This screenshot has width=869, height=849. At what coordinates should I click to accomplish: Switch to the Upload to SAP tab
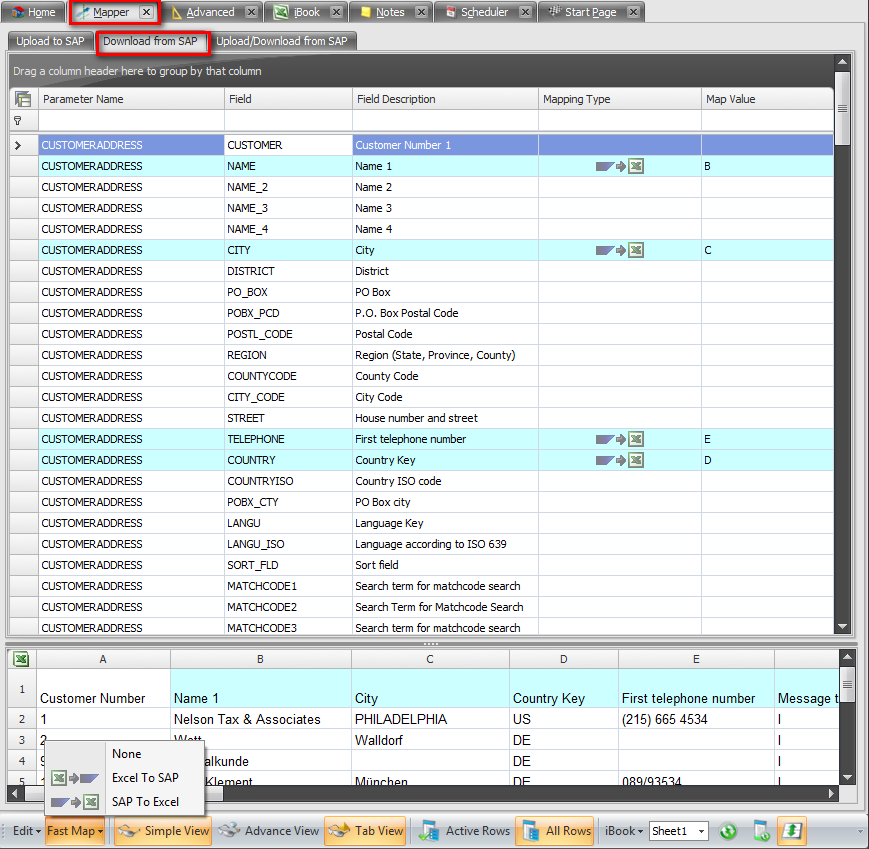[50, 41]
